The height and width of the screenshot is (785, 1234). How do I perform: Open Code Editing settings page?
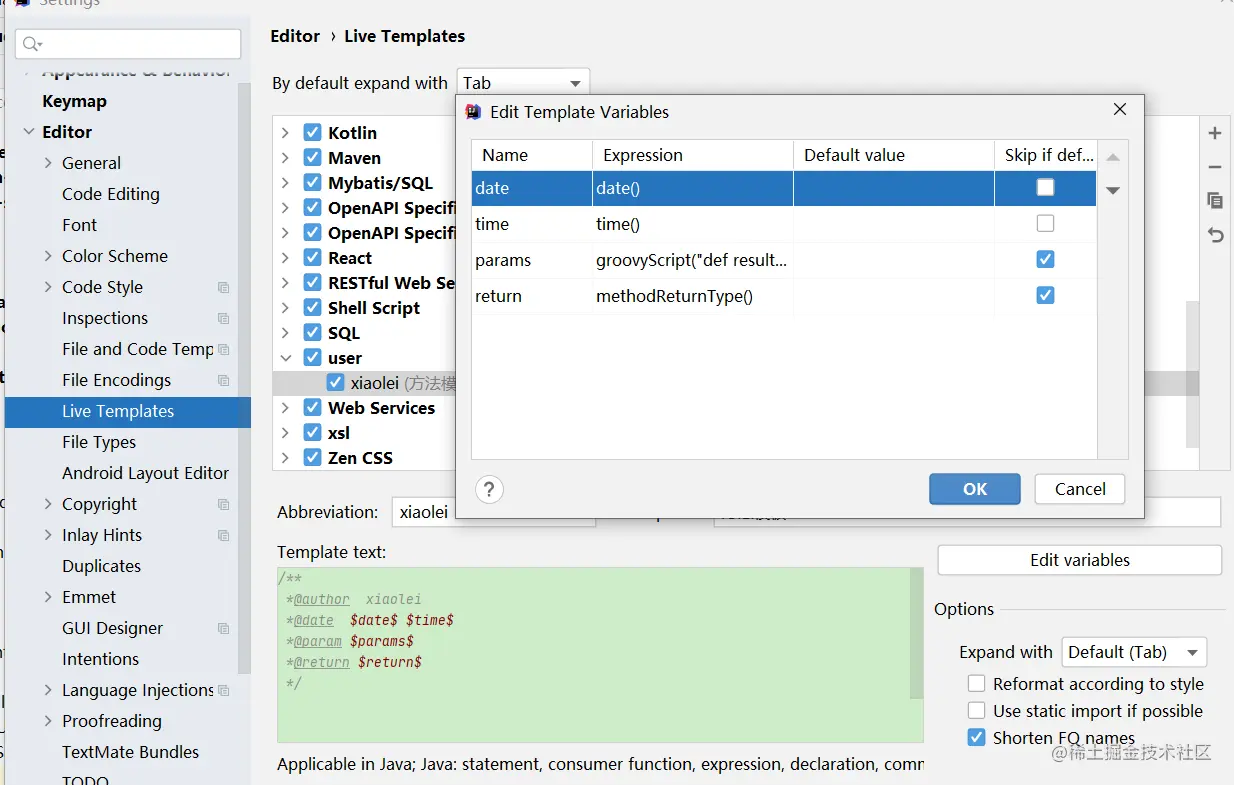[x=111, y=194]
